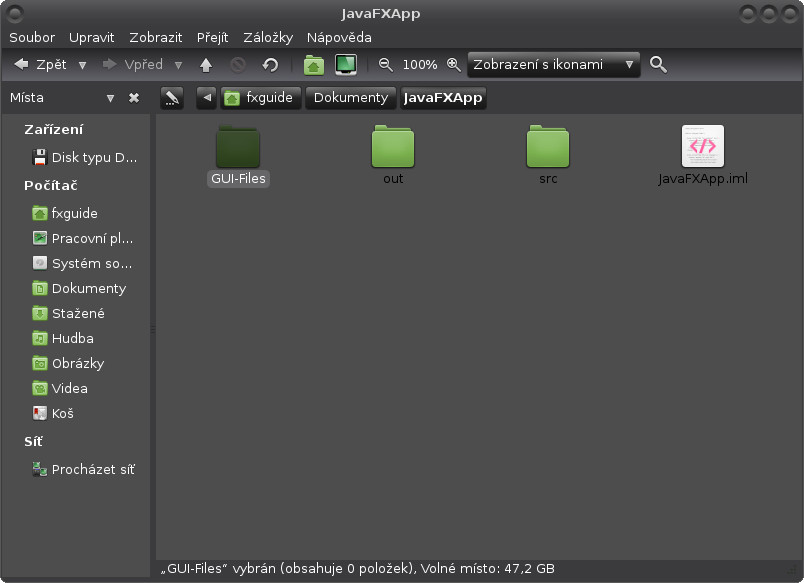
Task: Click the network browse icon
Action: [39, 469]
